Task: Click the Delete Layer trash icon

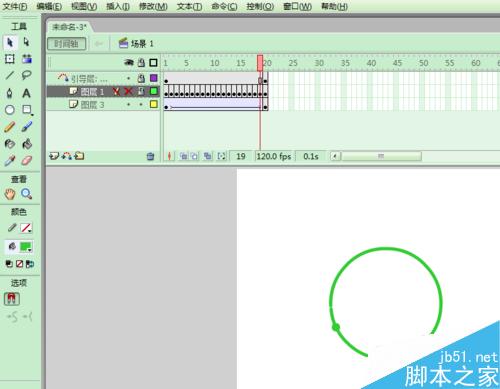Action: pyautogui.click(x=150, y=156)
